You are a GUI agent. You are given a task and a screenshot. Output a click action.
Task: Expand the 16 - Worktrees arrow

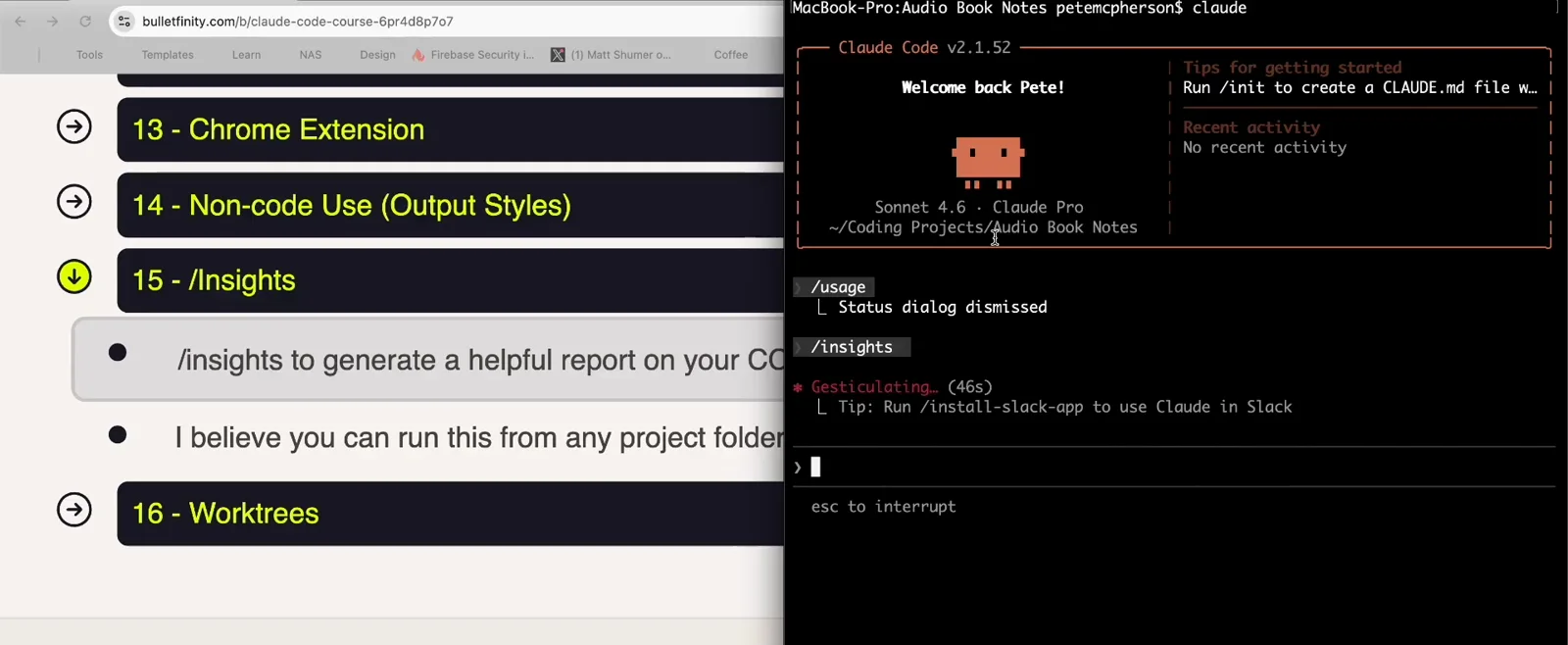click(x=74, y=510)
